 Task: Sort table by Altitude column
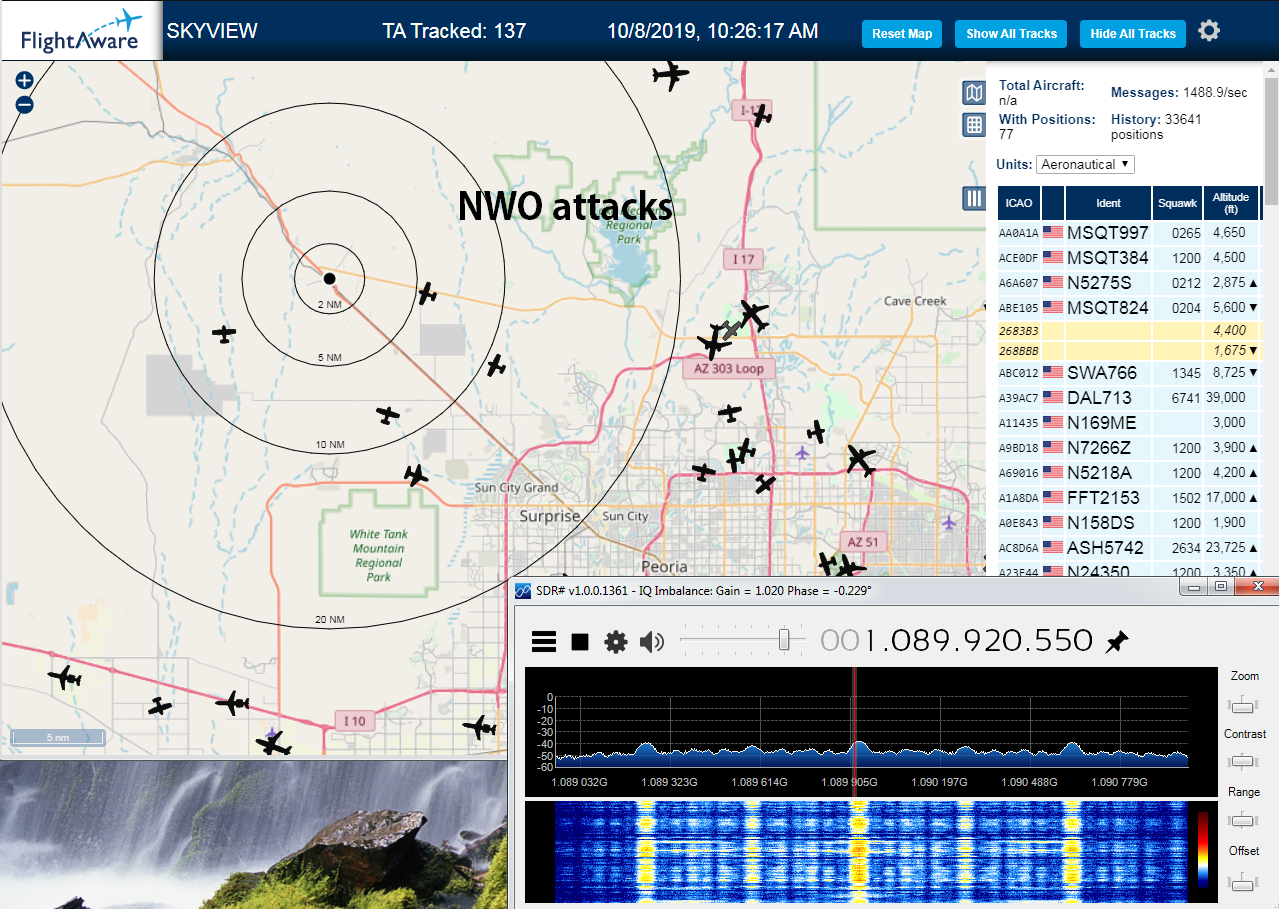(x=1231, y=203)
